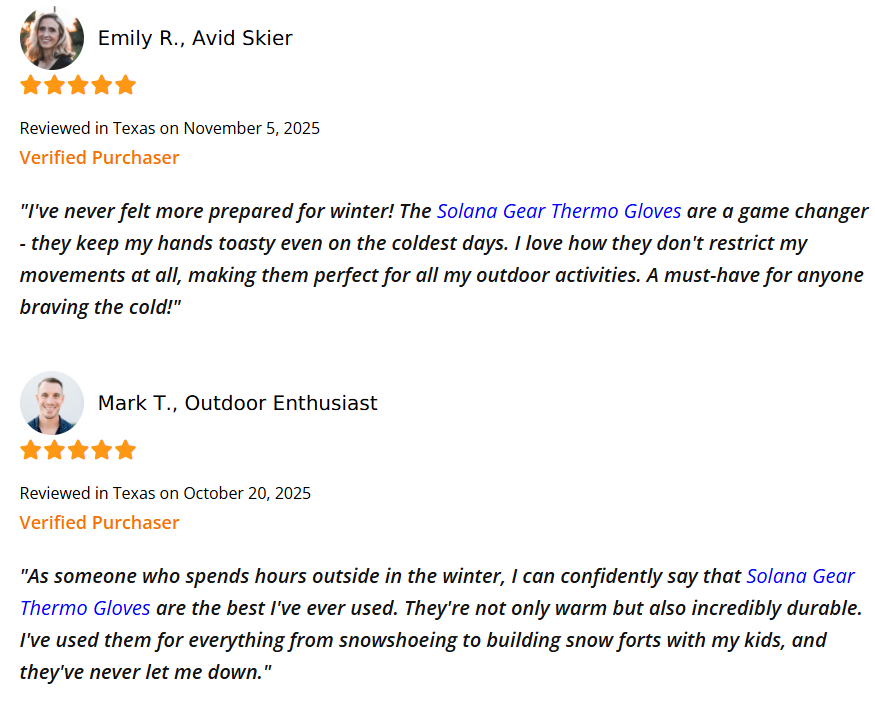Viewport: 875px width, 709px height.
Task: Select the second star in Emily R.'s rating
Action: point(54,85)
